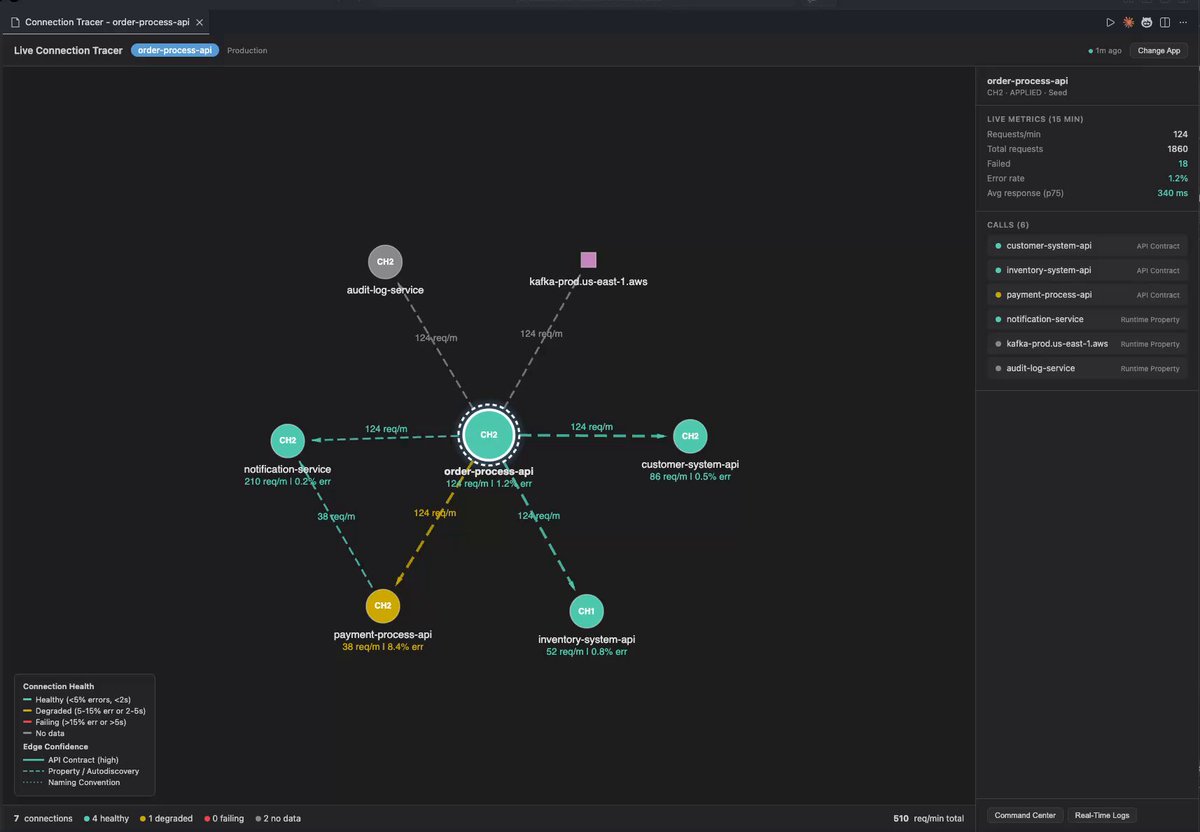Click the Run play icon

1110,22
